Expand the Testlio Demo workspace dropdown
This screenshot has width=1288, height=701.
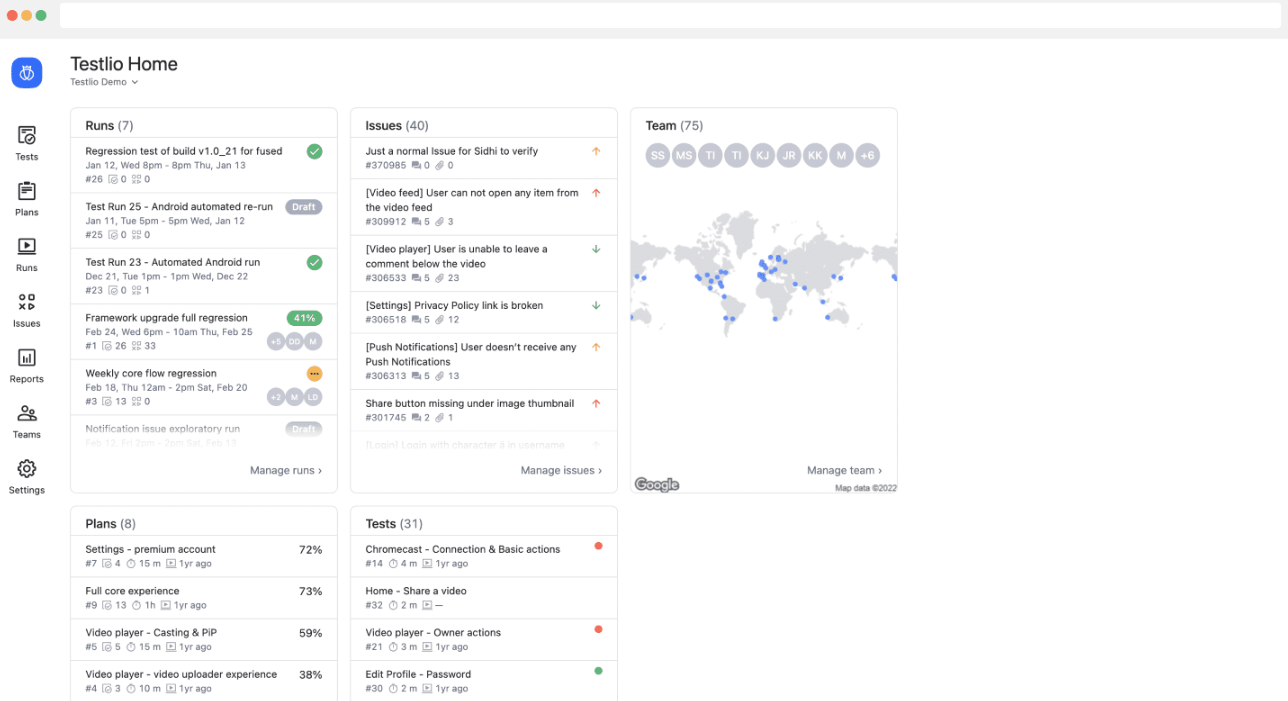click(104, 82)
